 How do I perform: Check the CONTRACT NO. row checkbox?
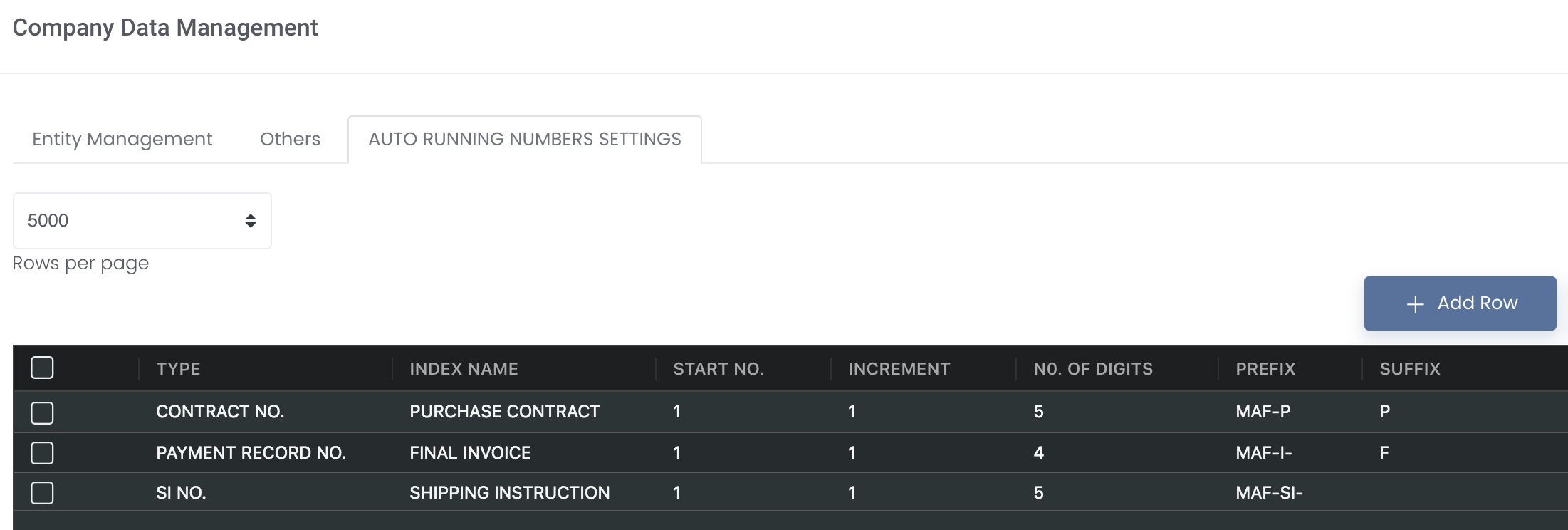(42, 412)
